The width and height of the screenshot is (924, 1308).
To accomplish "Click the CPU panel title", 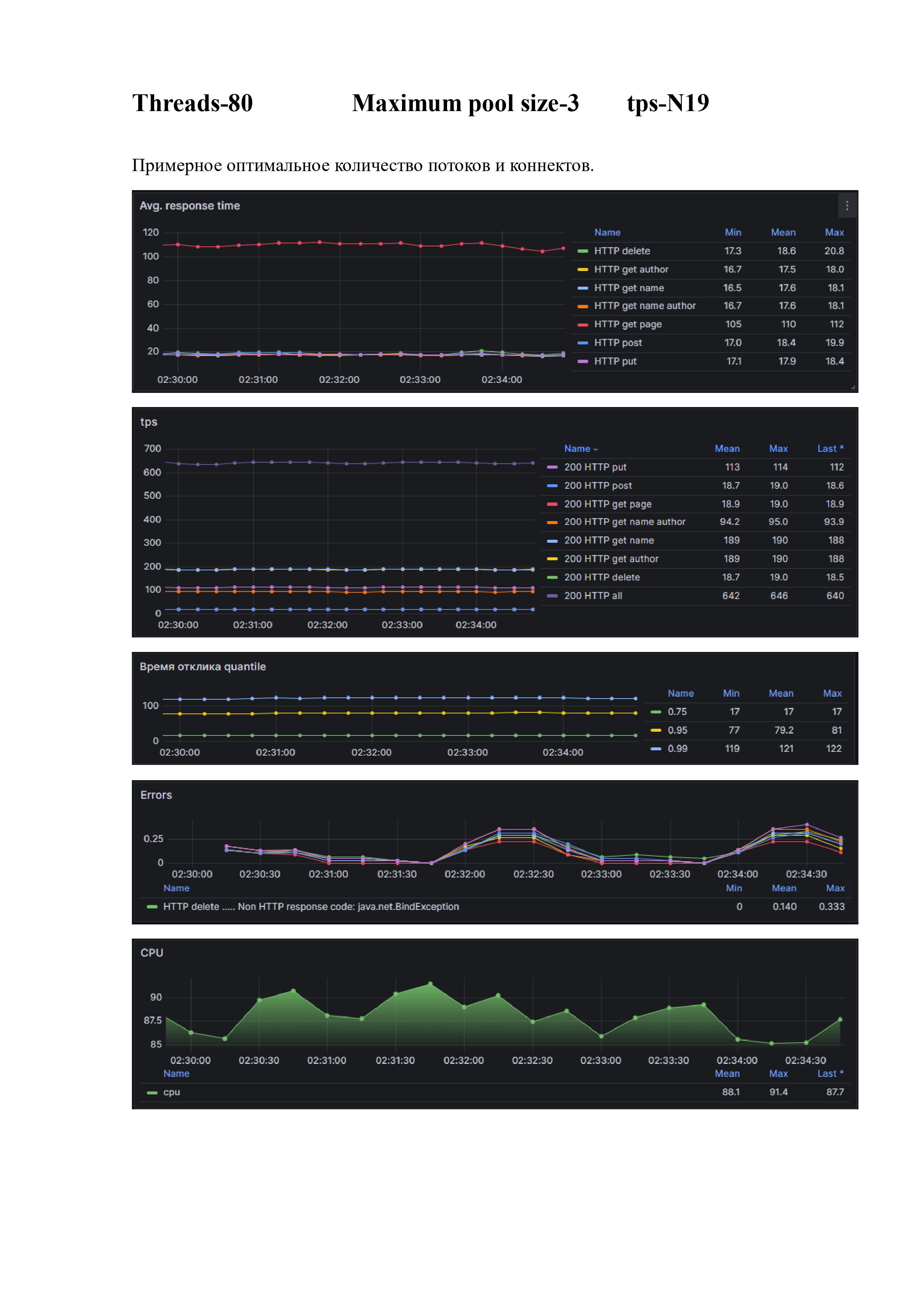I will pos(151,953).
